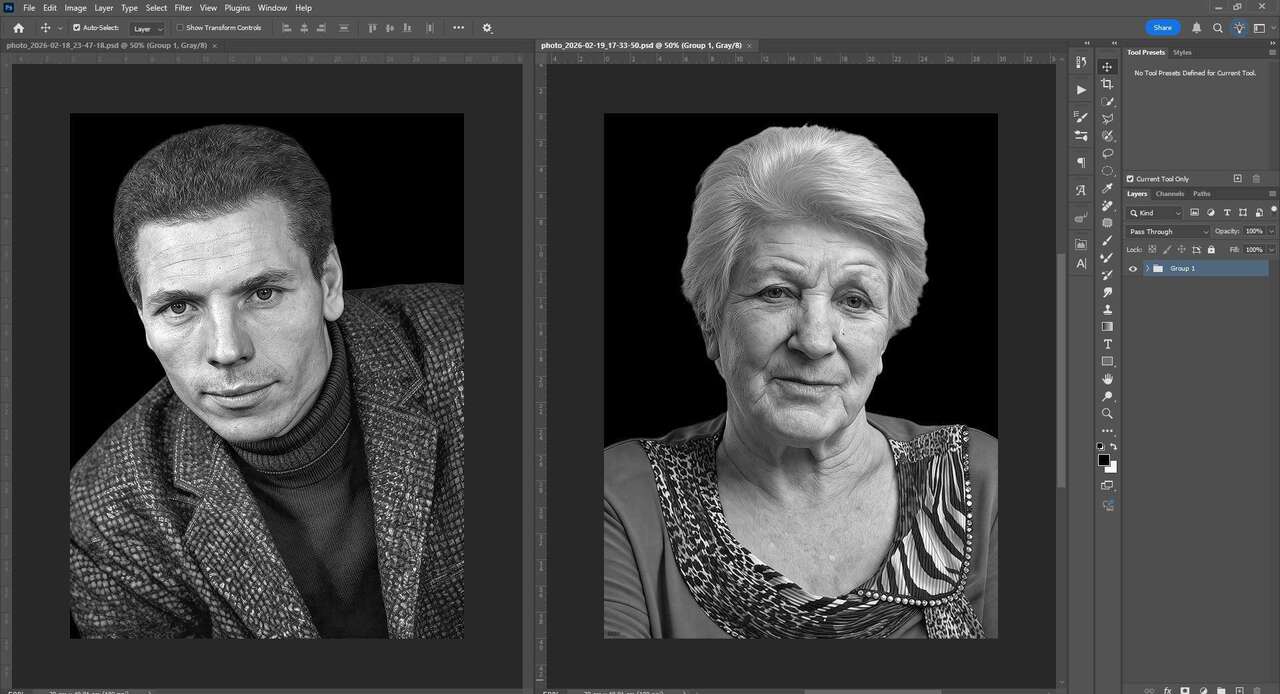Screen dimensions: 1280x694
Task: Enable Show Transform Controls checkbox
Action: [180, 28]
